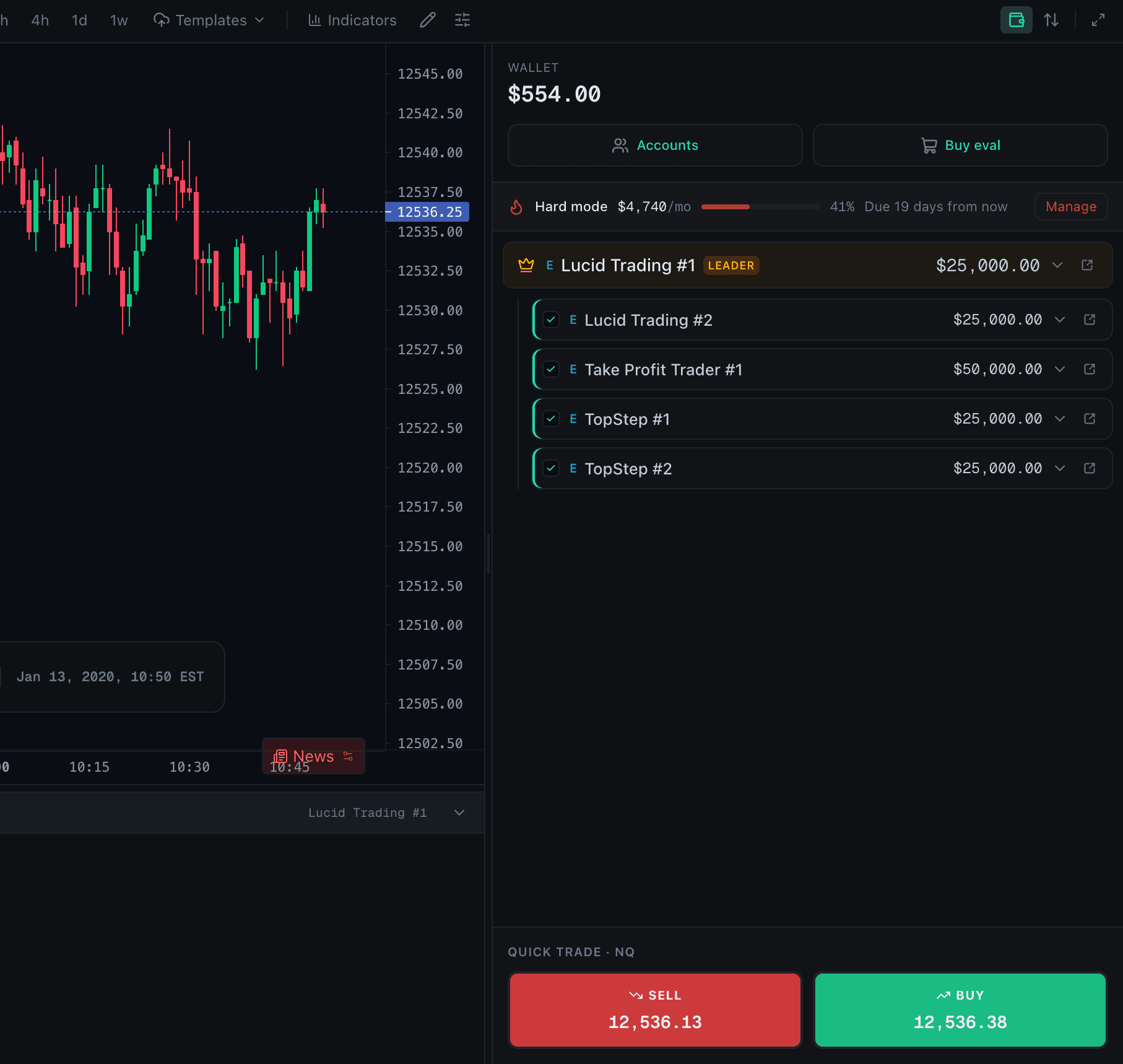The image size is (1123, 1064).
Task: Open TopStep #2 external link icon
Action: [x=1090, y=468]
